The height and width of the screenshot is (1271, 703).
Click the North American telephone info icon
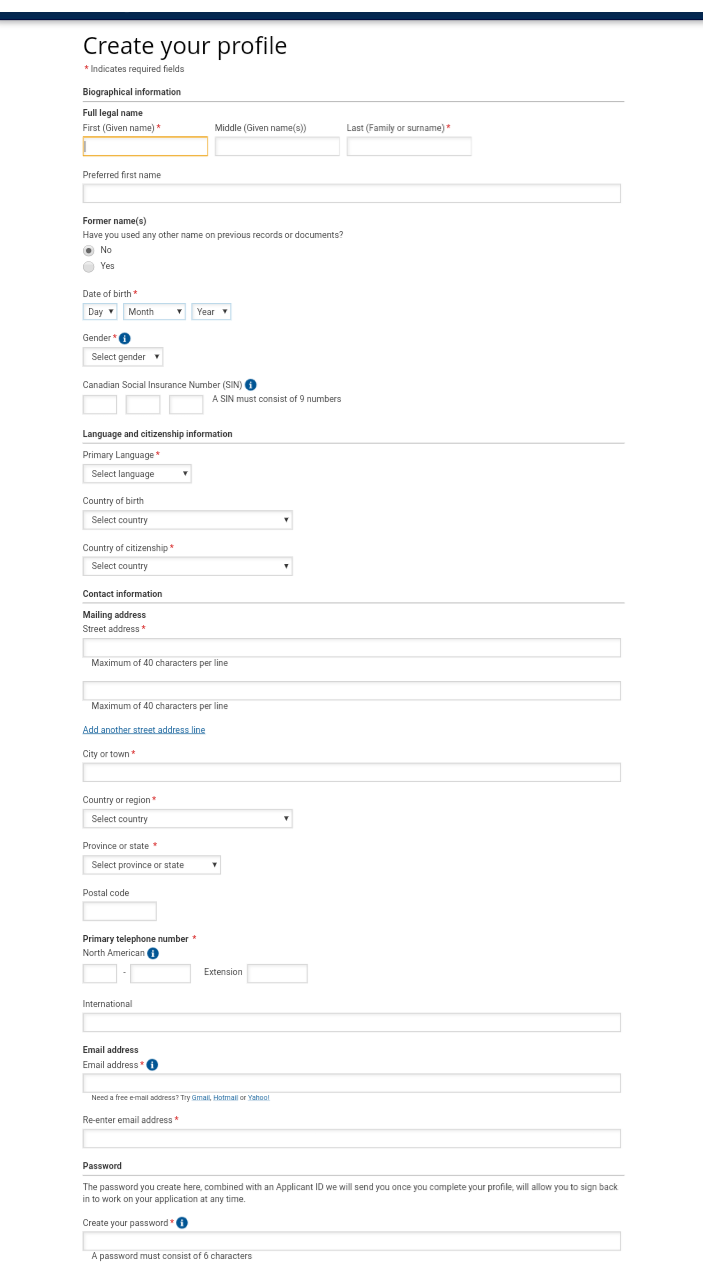coord(153,954)
